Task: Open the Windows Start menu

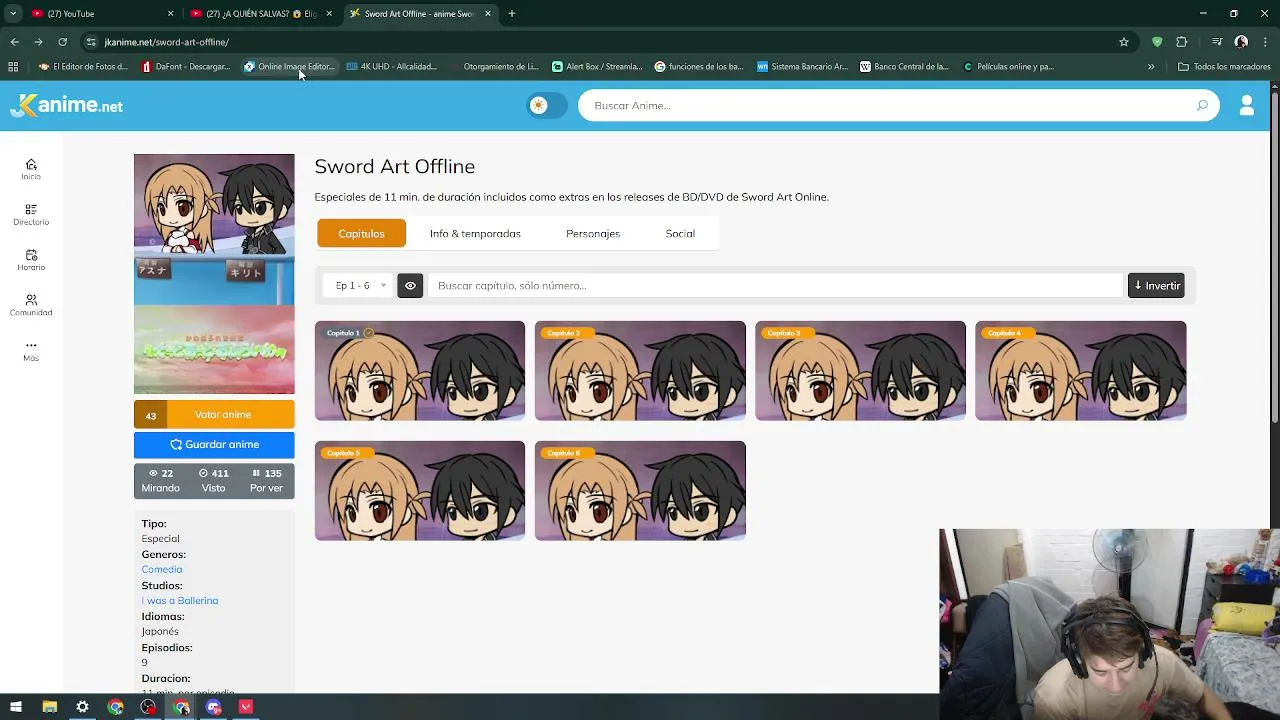Action: [16, 707]
